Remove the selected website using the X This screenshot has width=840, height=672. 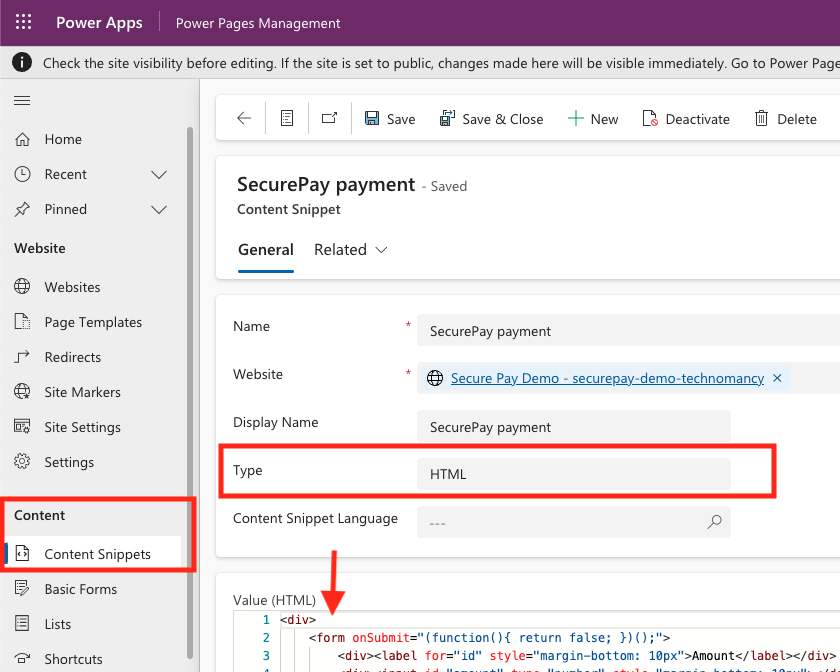(777, 378)
